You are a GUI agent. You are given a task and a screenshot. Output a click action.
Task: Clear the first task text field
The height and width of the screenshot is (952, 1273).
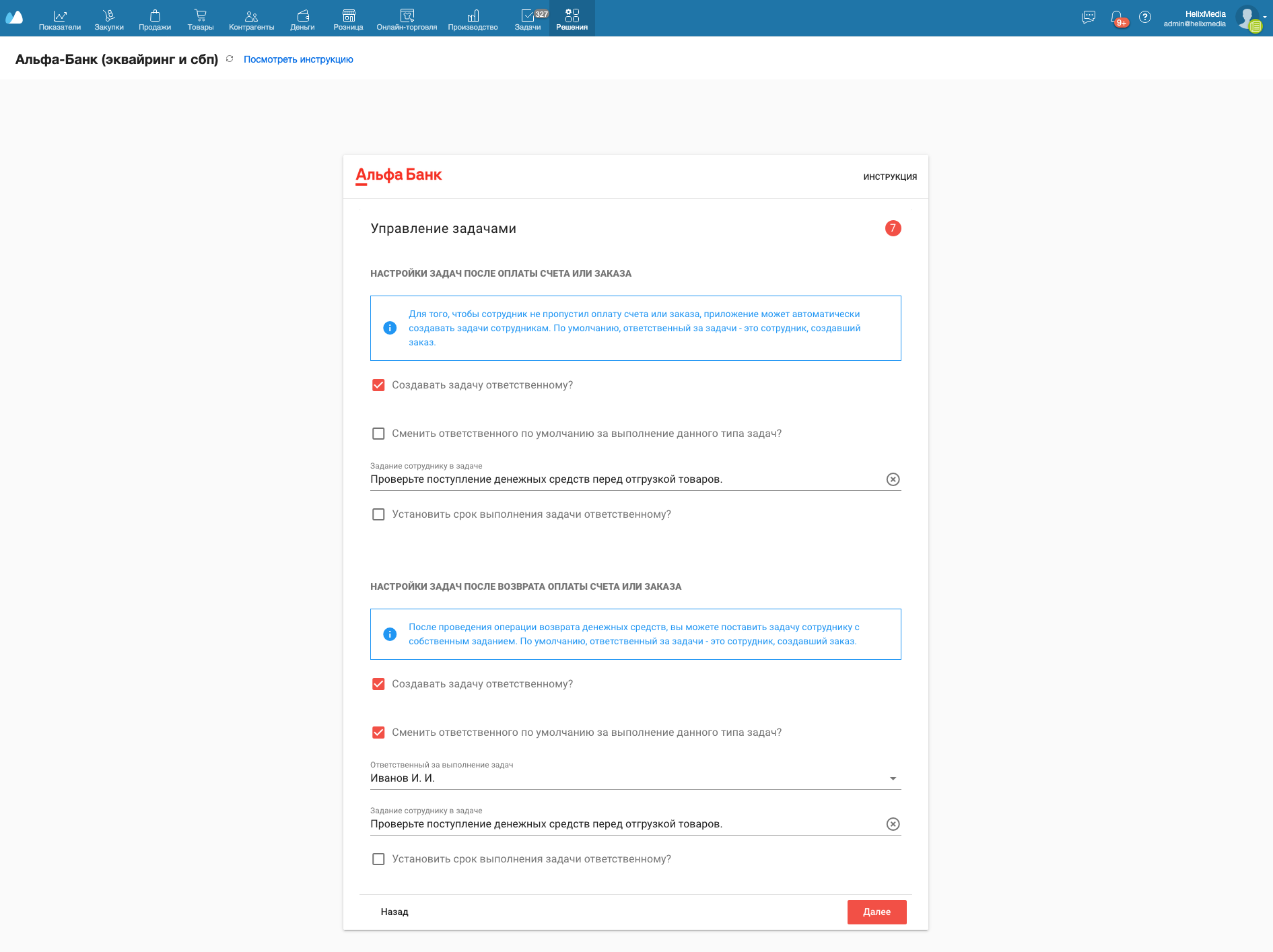pos(893,479)
